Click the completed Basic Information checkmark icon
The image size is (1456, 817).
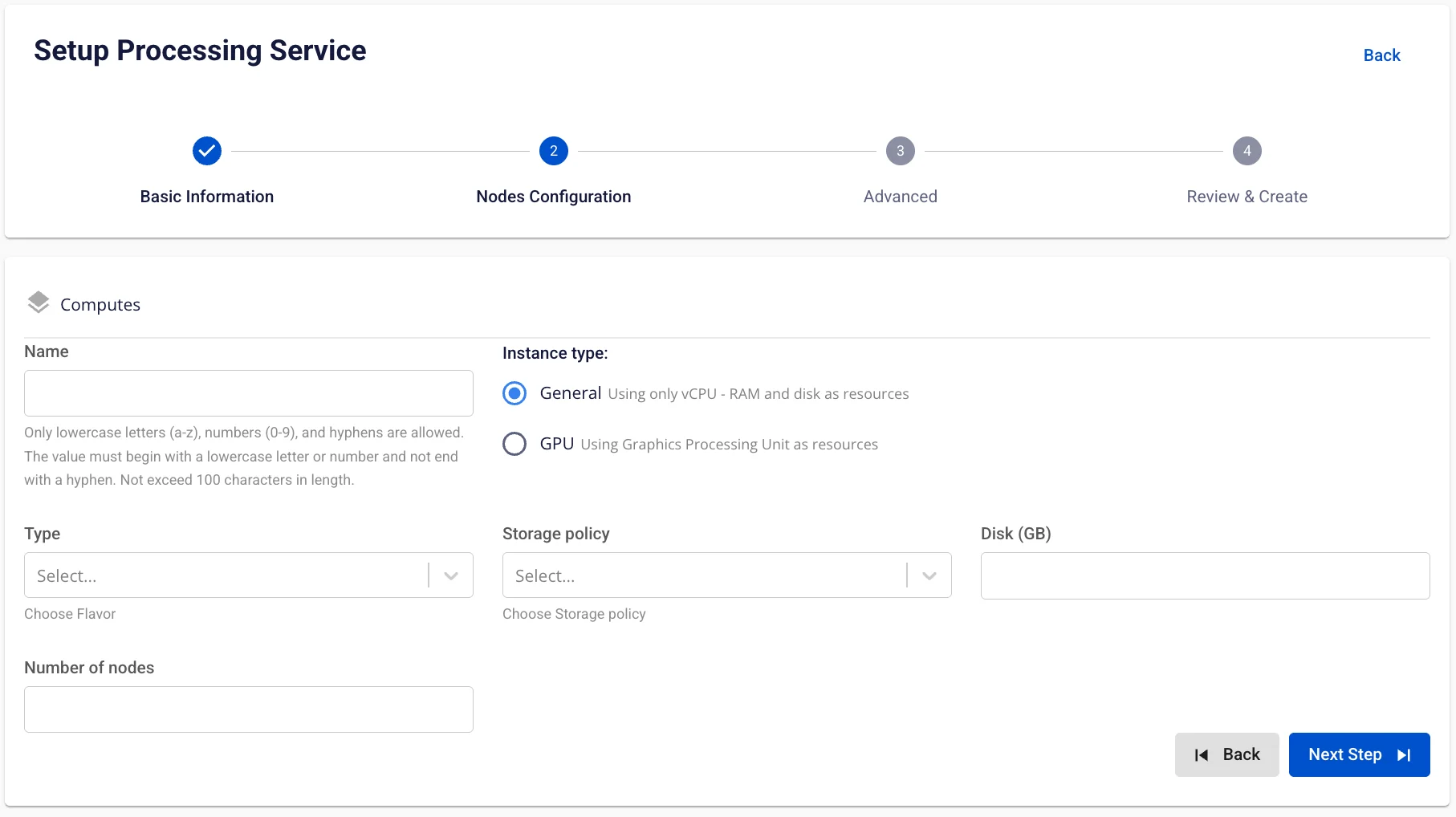tap(207, 151)
